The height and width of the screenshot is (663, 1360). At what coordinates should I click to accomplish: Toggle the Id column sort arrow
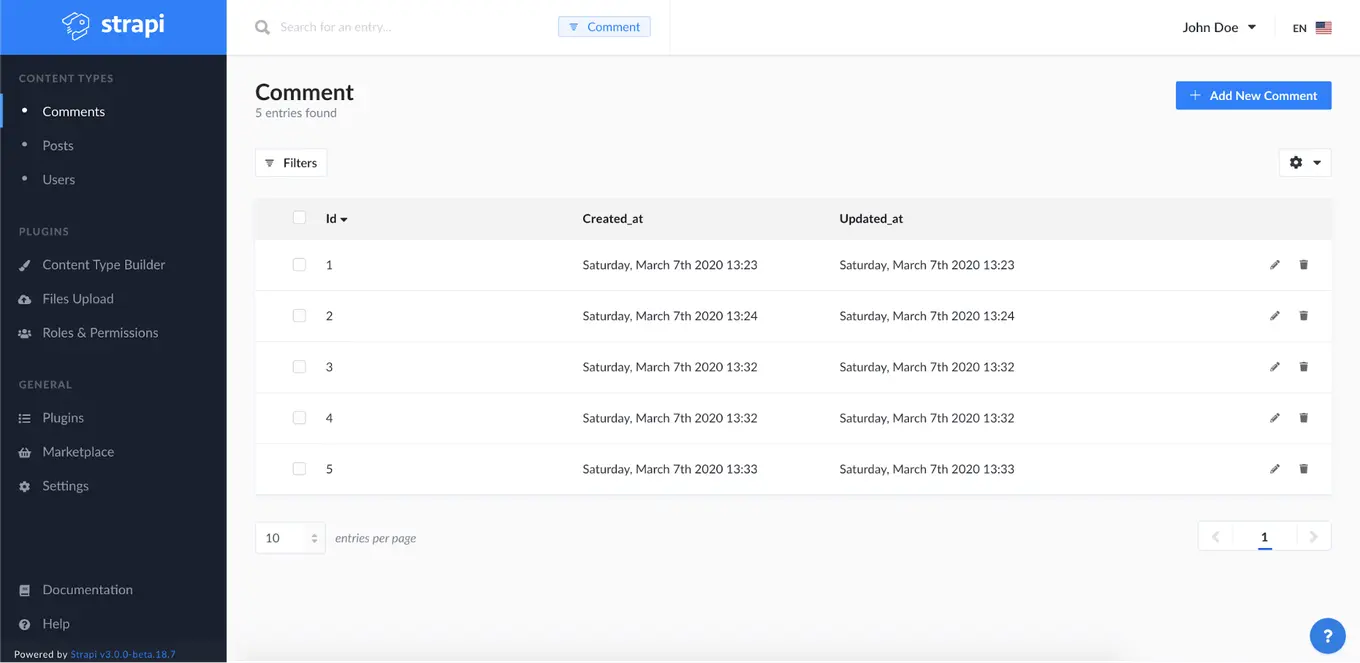(x=344, y=218)
